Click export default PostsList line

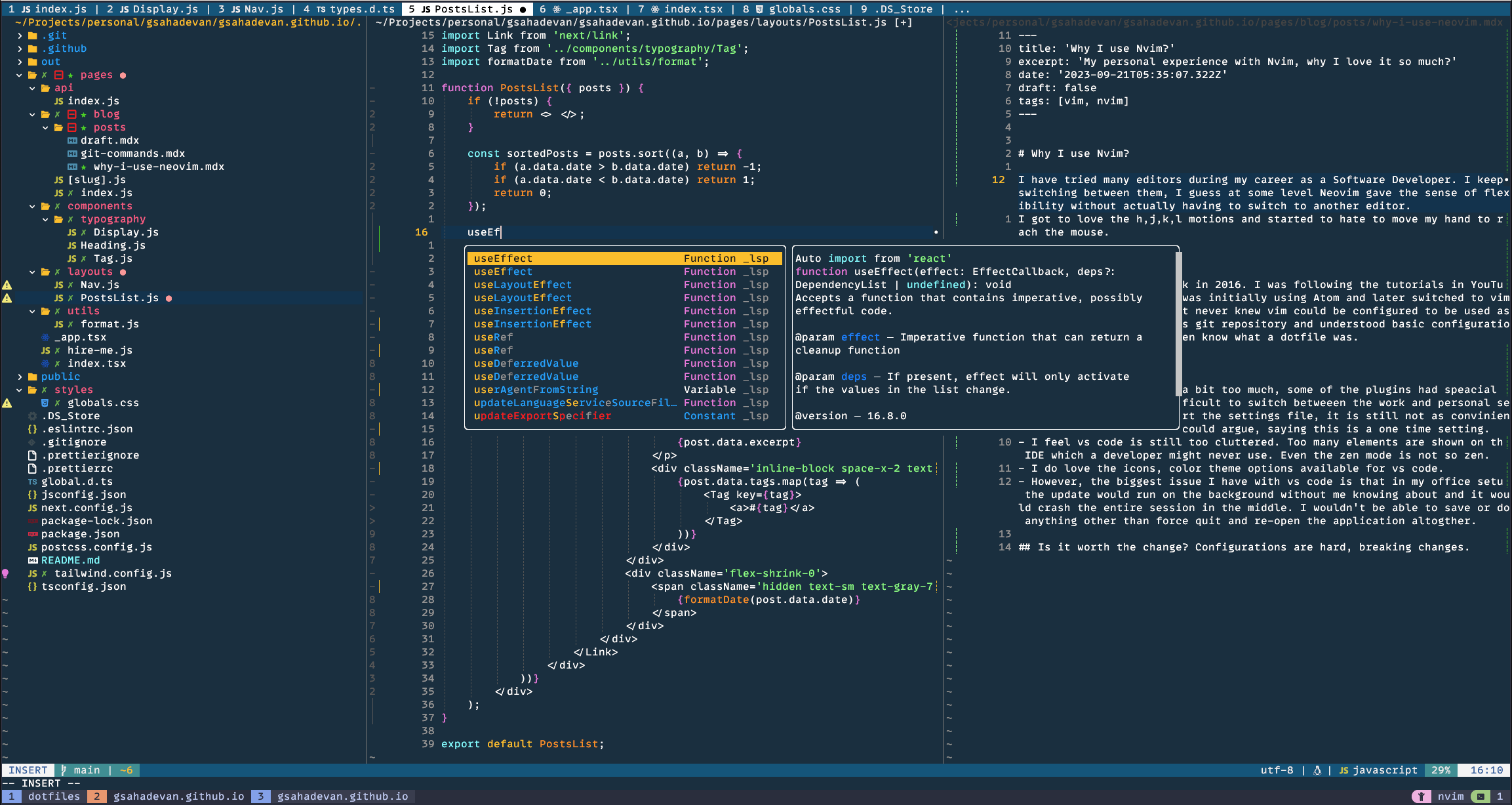[523, 744]
